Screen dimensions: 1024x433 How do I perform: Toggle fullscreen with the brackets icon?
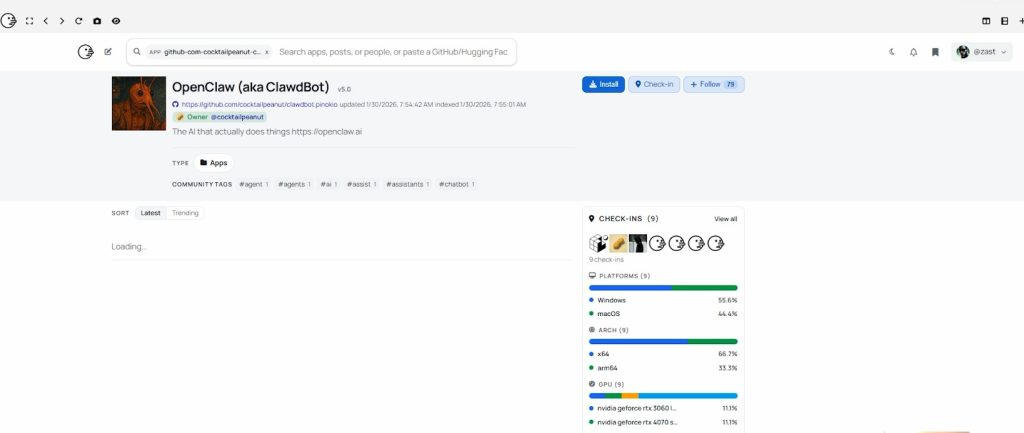[x=29, y=21]
